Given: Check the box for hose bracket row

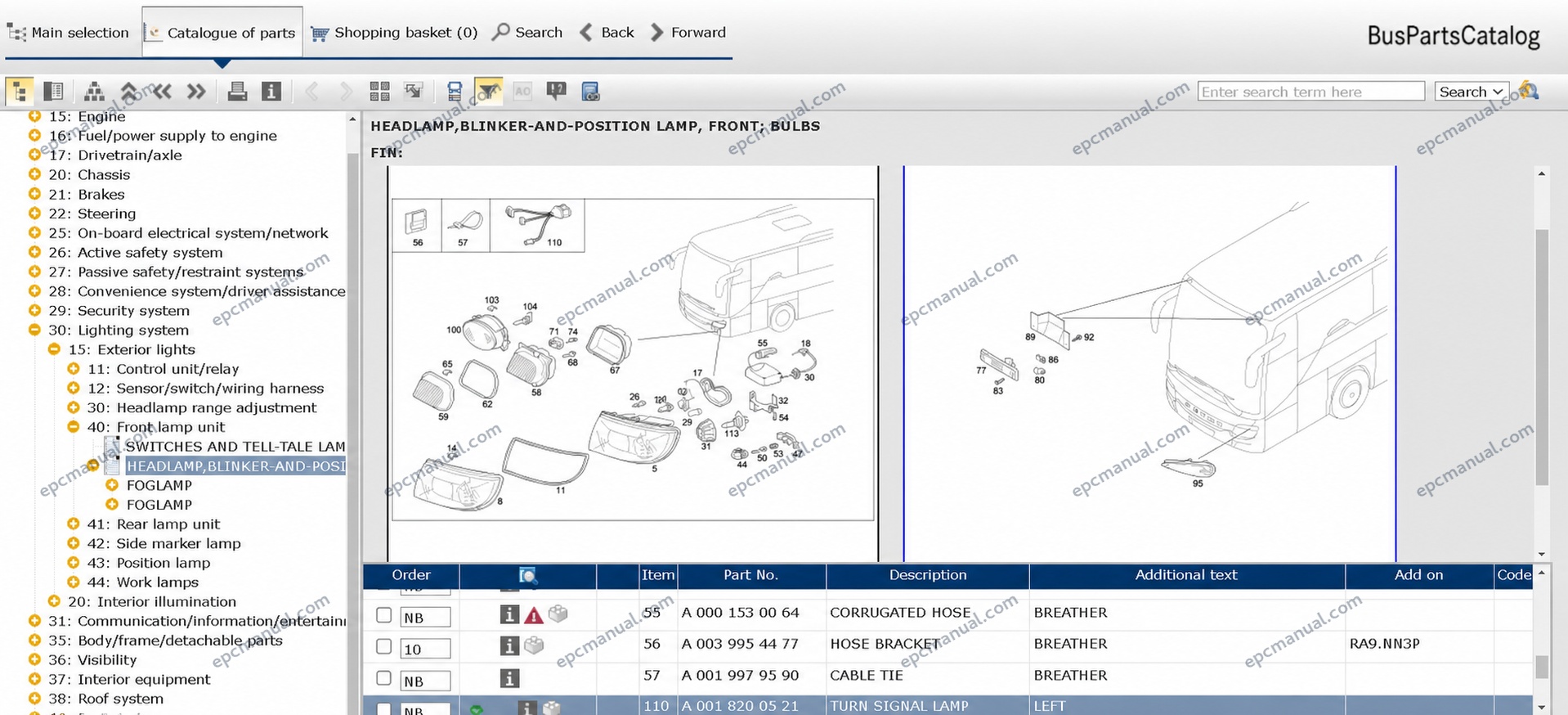Looking at the screenshot, I should click(383, 646).
